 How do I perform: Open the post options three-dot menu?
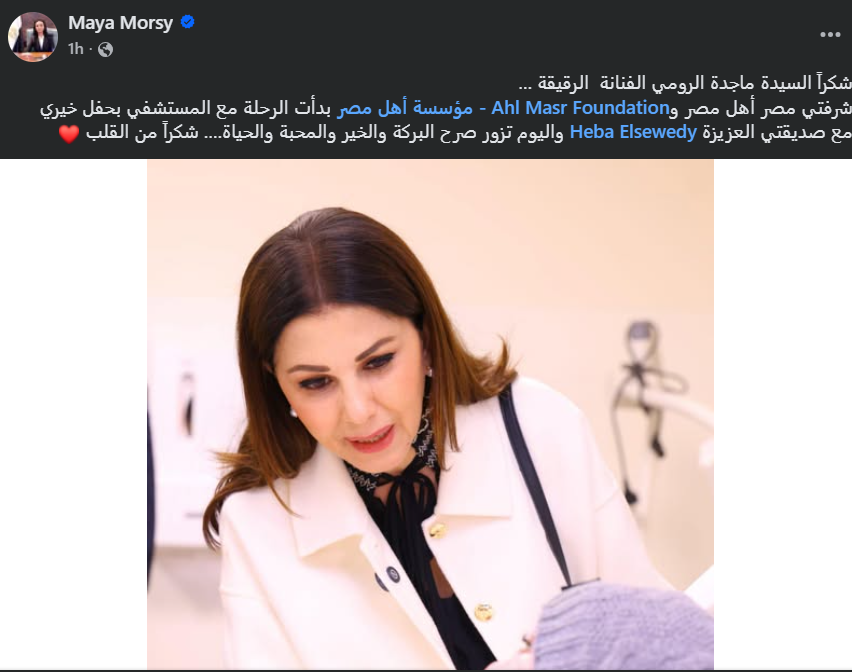[830, 35]
